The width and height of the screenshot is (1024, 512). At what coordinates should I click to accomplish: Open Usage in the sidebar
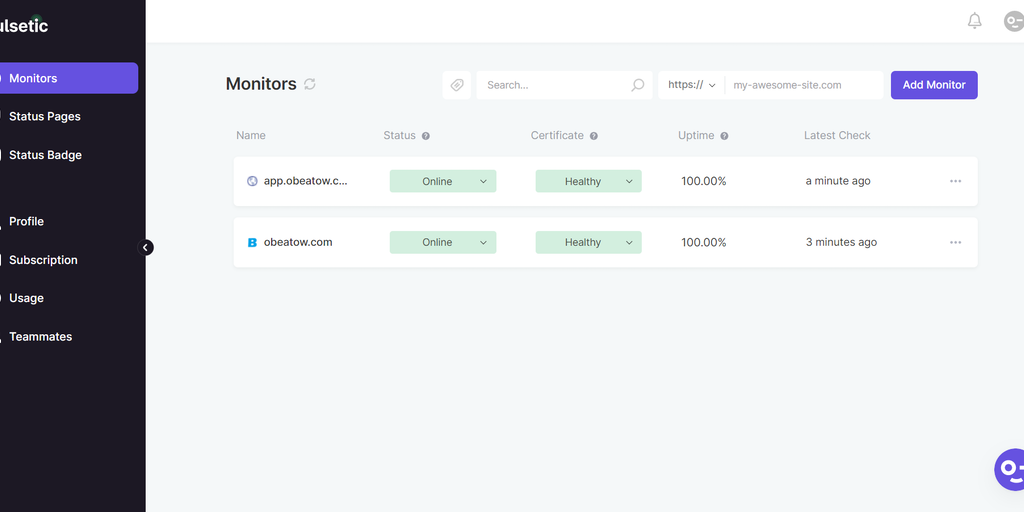(x=26, y=298)
